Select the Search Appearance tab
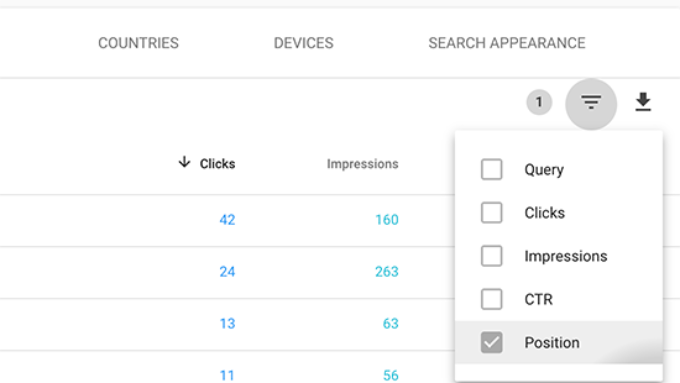This screenshot has width=680, height=383. click(507, 43)
